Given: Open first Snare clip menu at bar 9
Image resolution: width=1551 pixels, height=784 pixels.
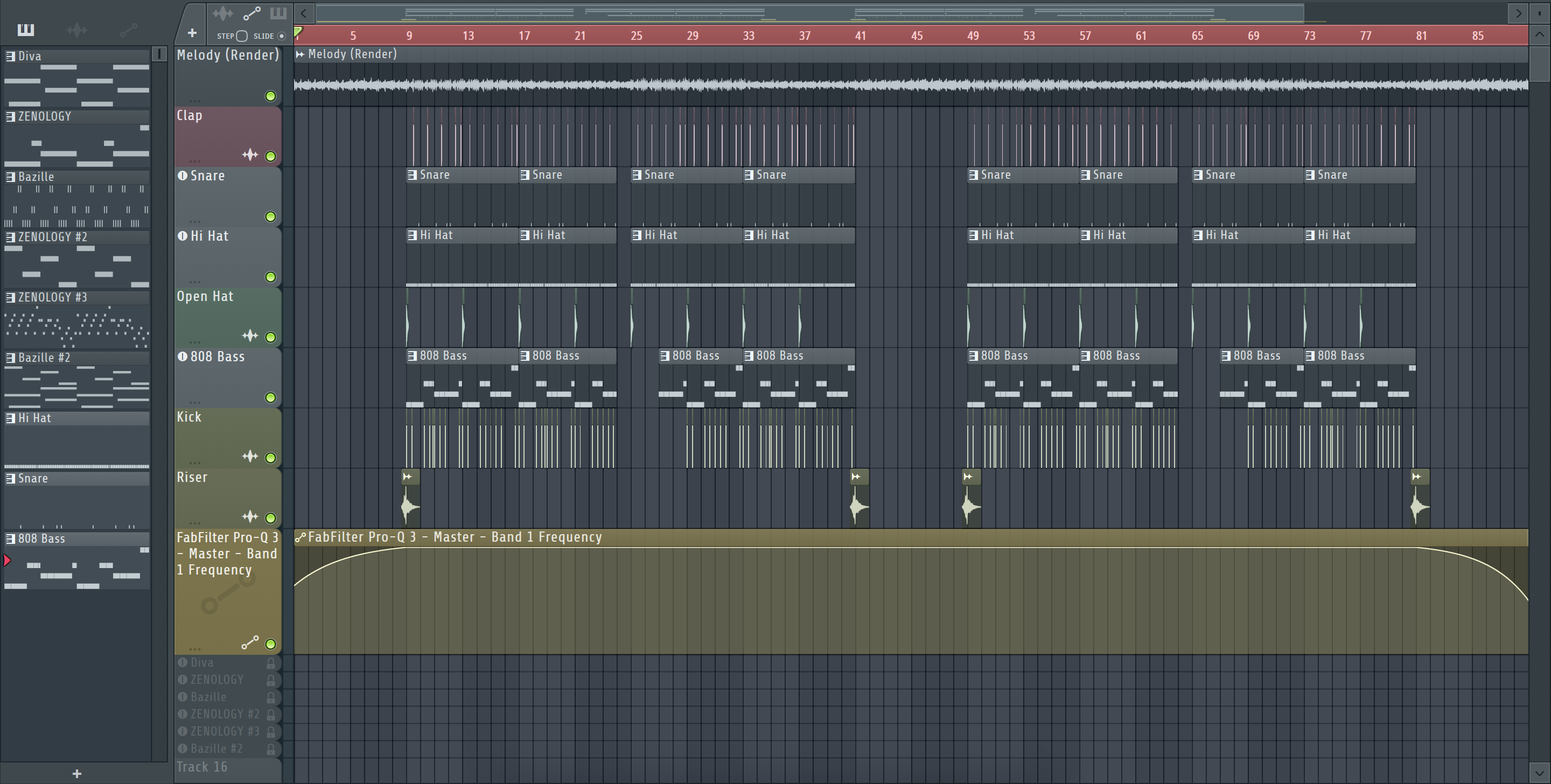Looking at the screenshot, I should [413, 174].
